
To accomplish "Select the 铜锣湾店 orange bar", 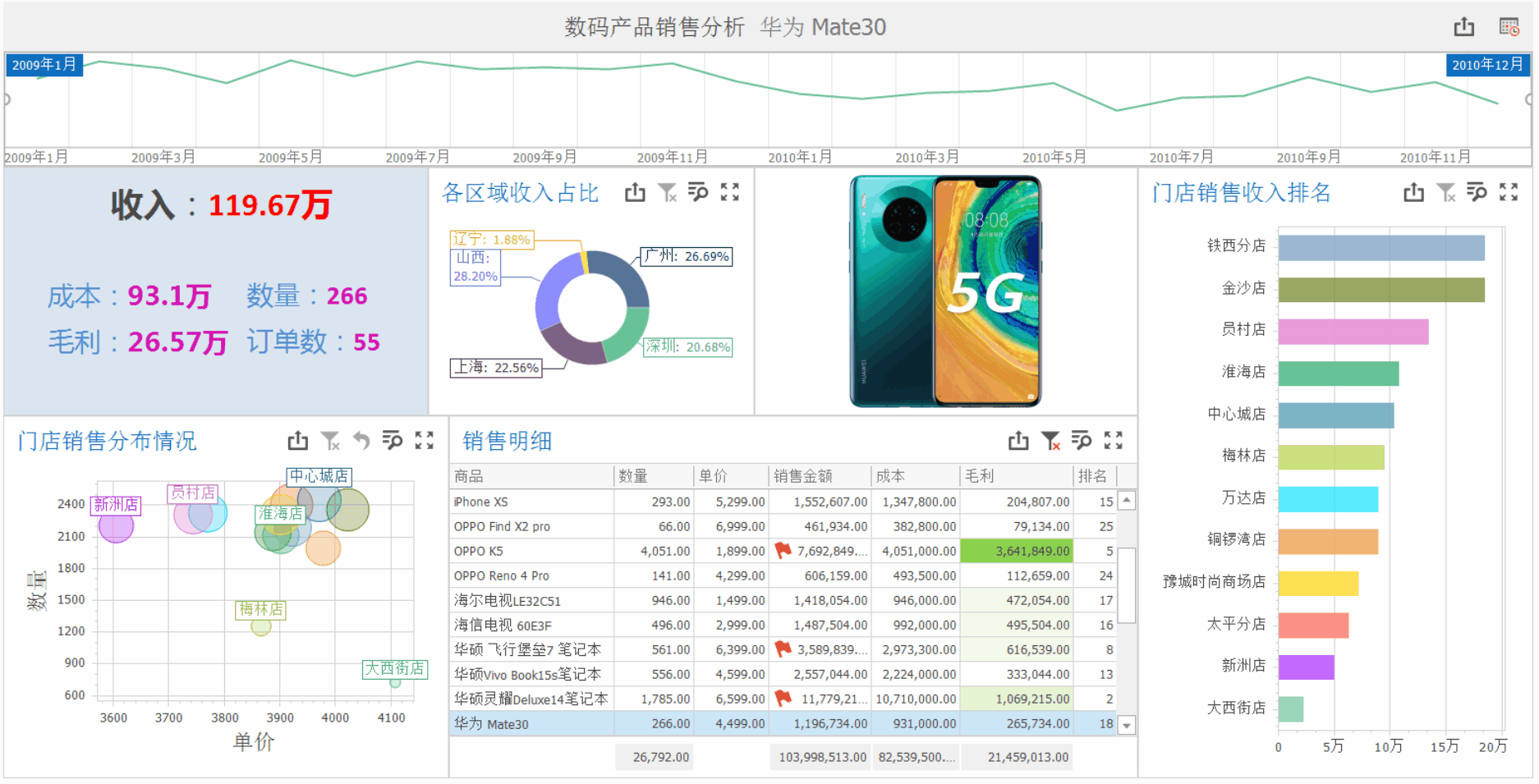I will (x=1328, y=542).
